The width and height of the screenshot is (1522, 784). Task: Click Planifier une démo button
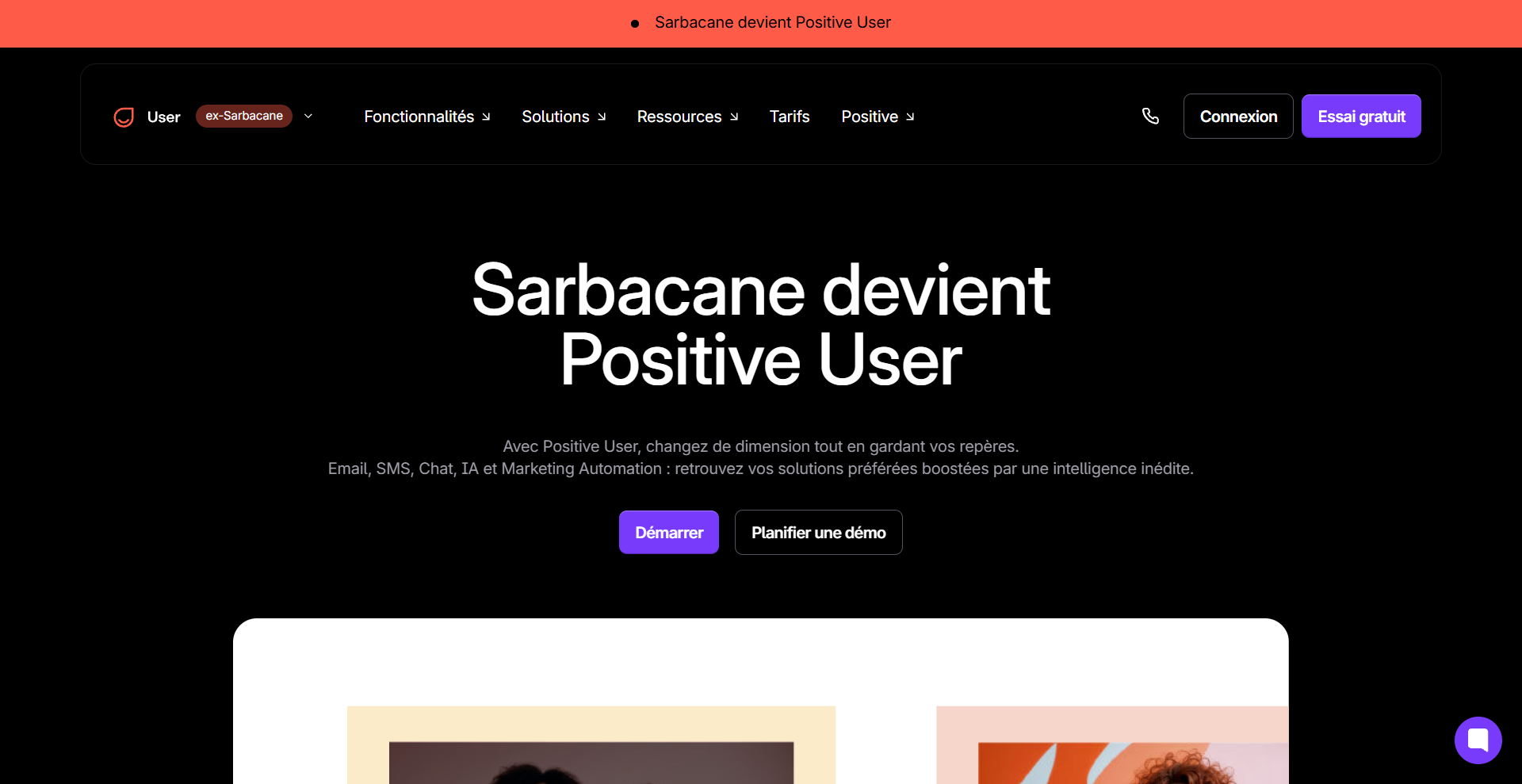click(819, 533)
